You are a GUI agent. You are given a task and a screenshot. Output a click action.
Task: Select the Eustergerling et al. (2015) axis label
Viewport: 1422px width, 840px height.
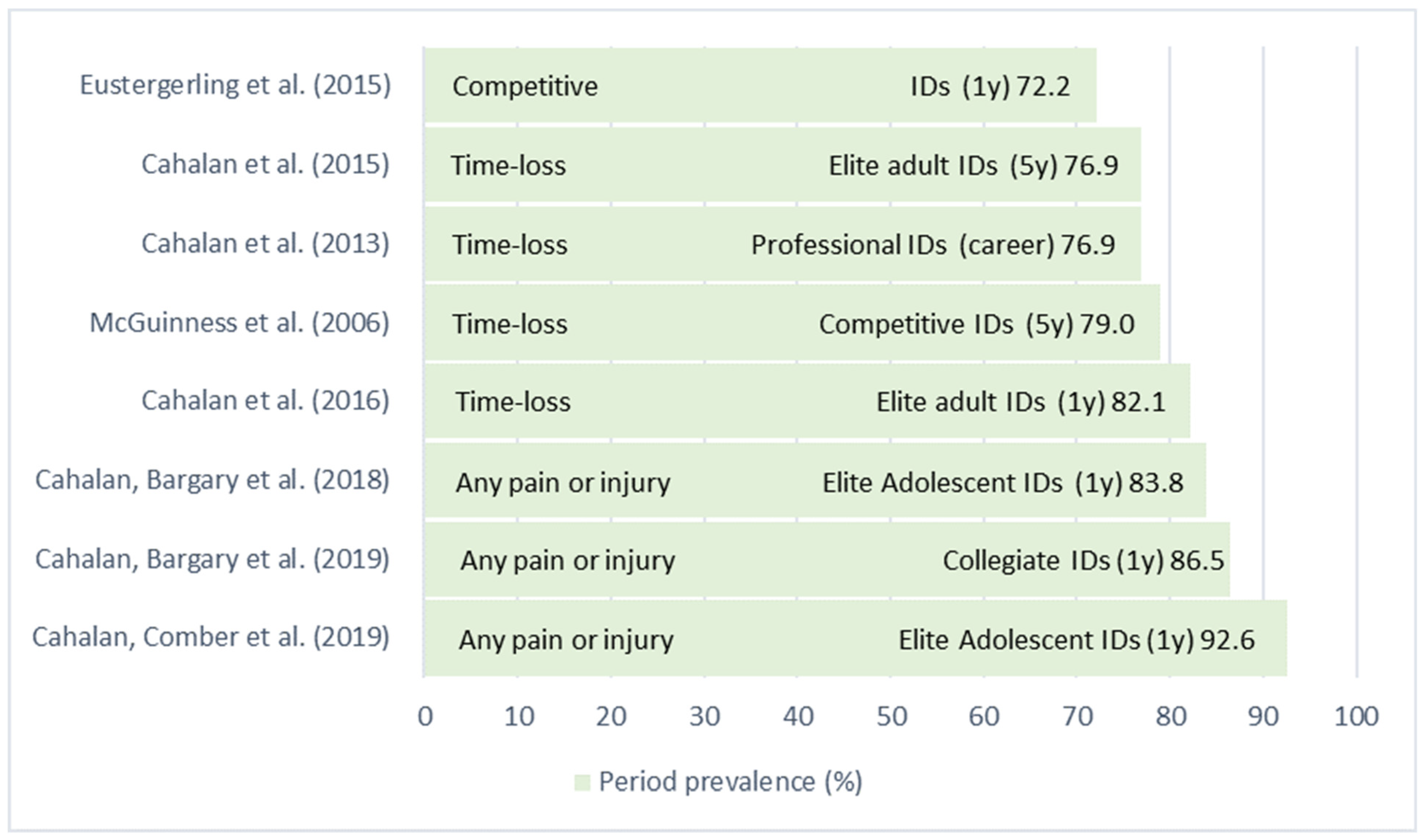pyautogui.click(x=235, y=86)
